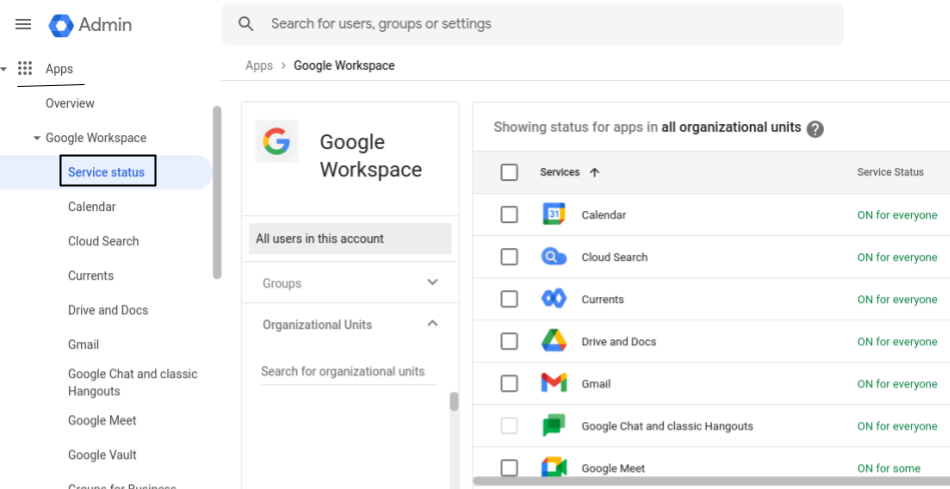Click the Calendar app icon in table
The height and width of the screenshot is (489, 950).
pos(554,215)
